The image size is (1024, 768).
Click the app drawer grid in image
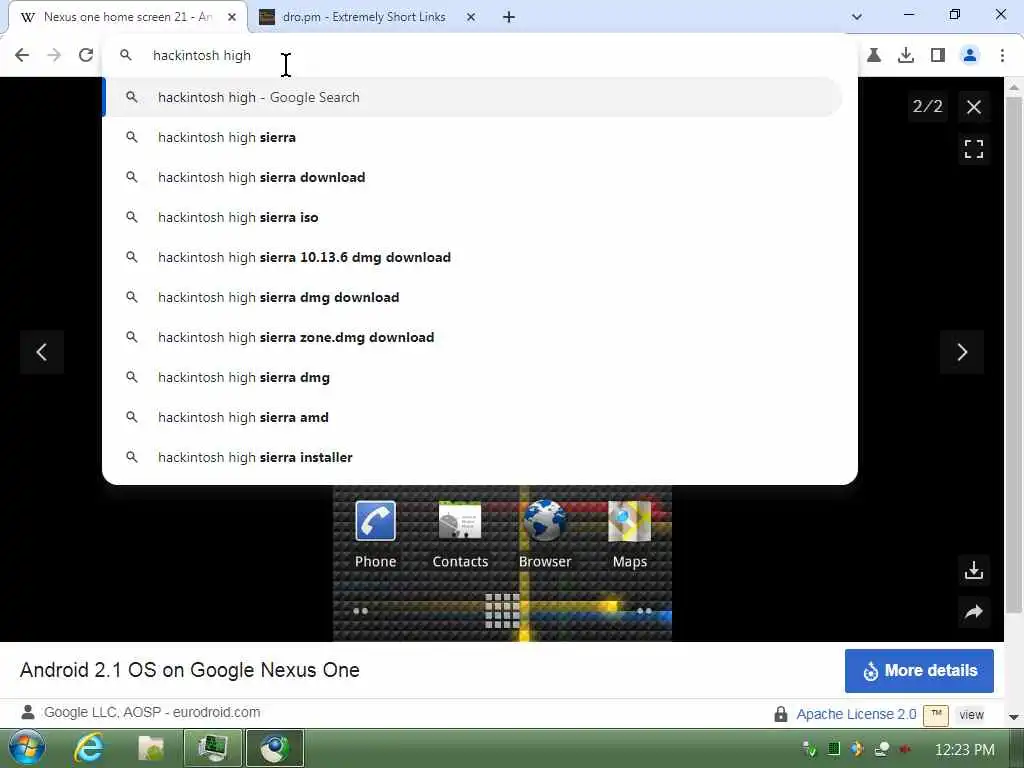click(502, 611)
